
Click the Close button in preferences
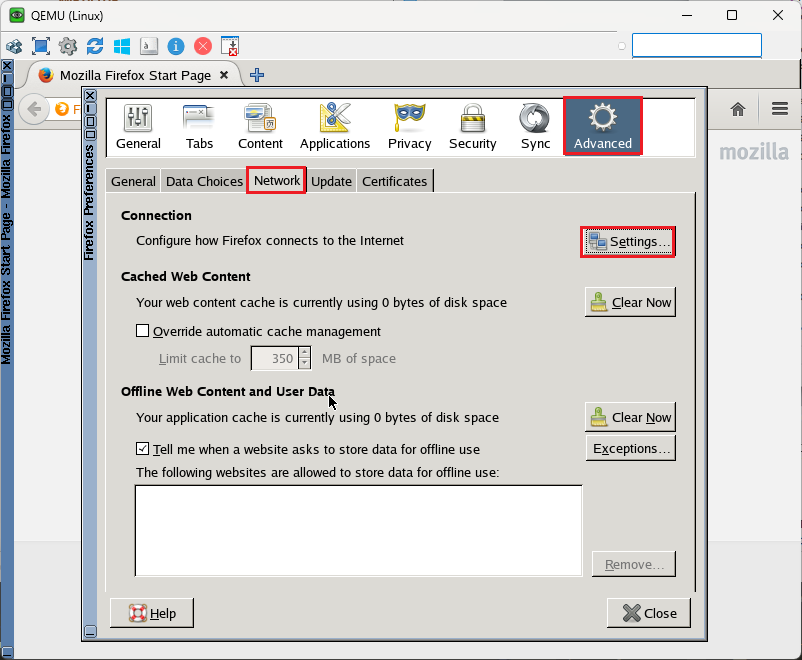coord(649,612)
